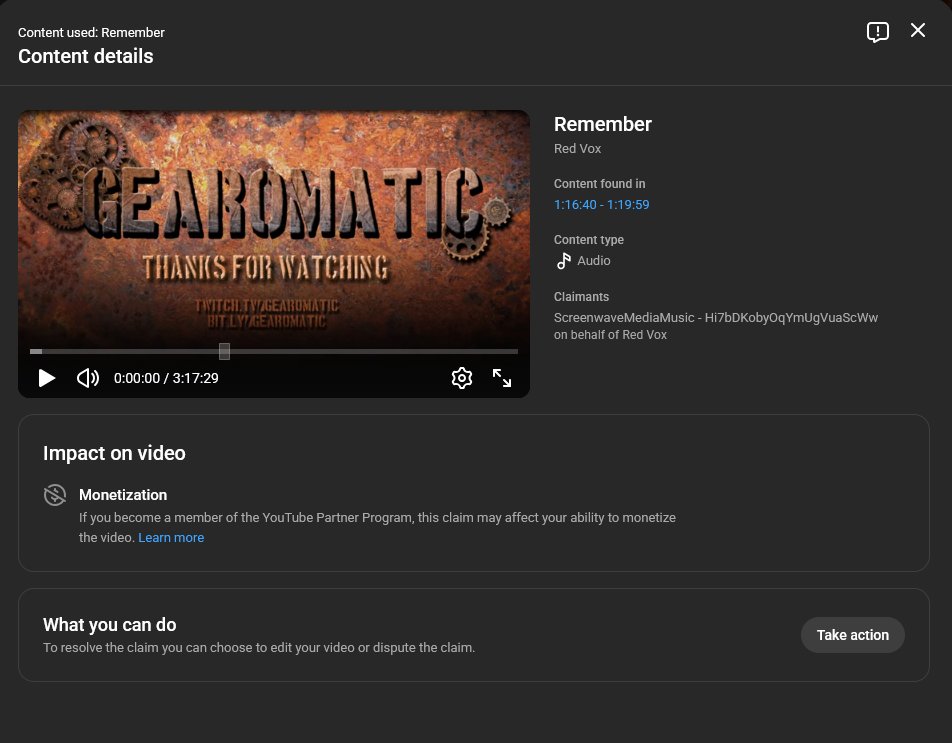Click the Content found in label

pos(599,184)
